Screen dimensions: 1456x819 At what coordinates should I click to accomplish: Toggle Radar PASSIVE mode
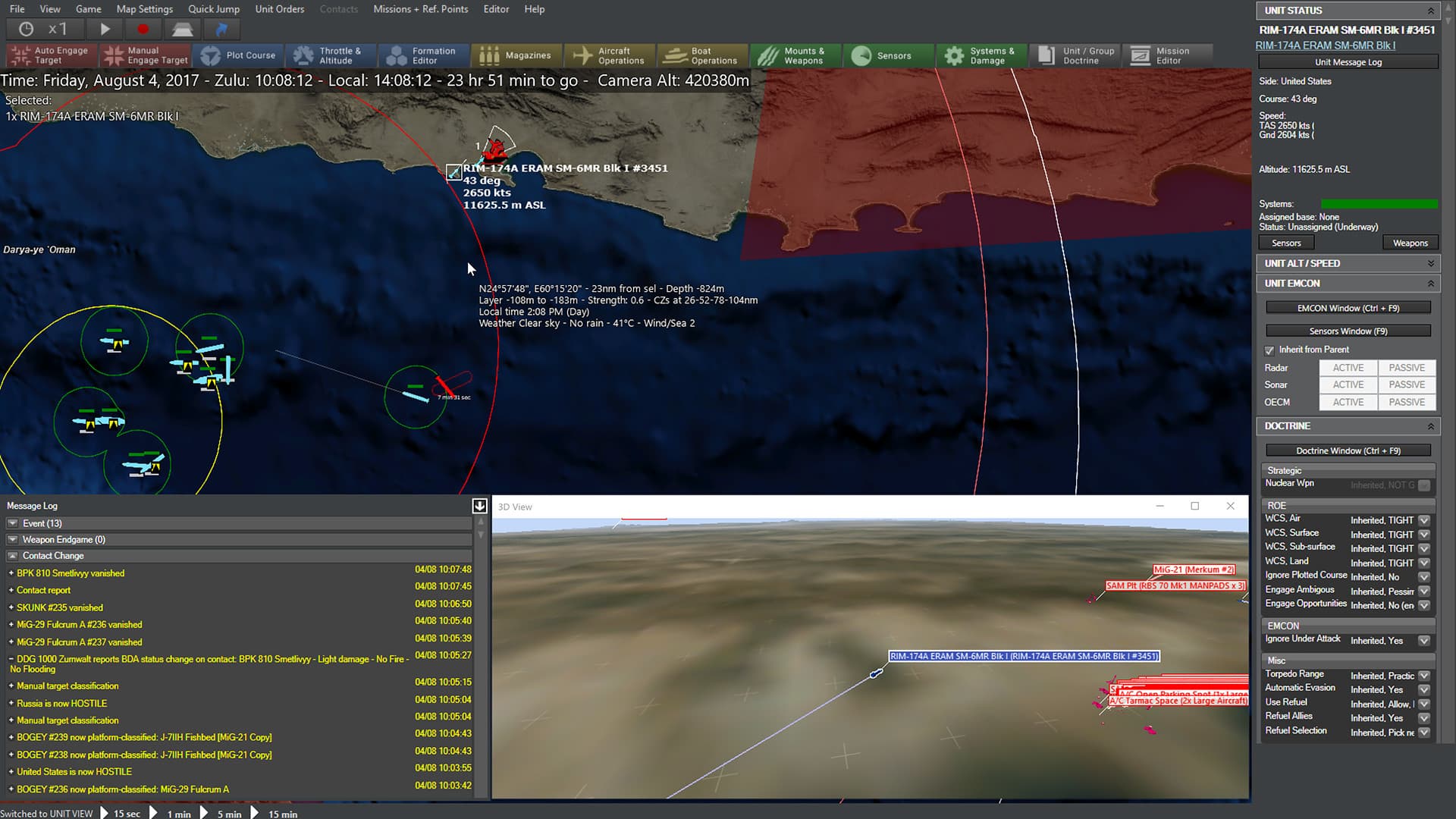1407,367
